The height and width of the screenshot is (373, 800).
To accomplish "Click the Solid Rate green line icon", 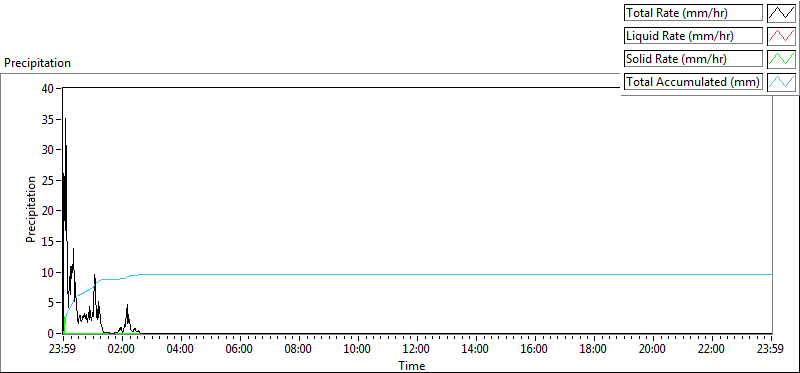I will point(781,58).
